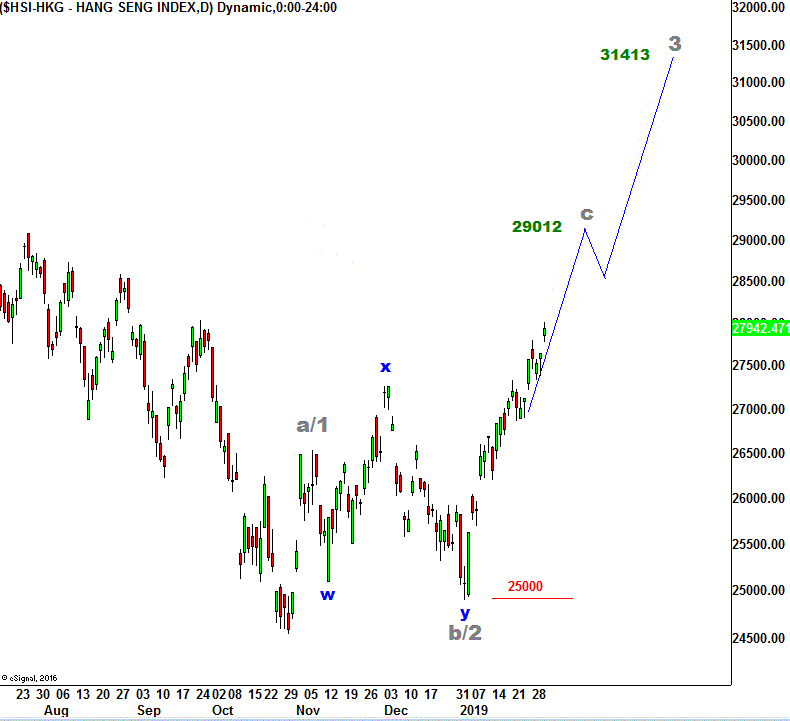Select the red horizontal support line
The height and width of the screenshot is (721, 790).
[532, 598]
